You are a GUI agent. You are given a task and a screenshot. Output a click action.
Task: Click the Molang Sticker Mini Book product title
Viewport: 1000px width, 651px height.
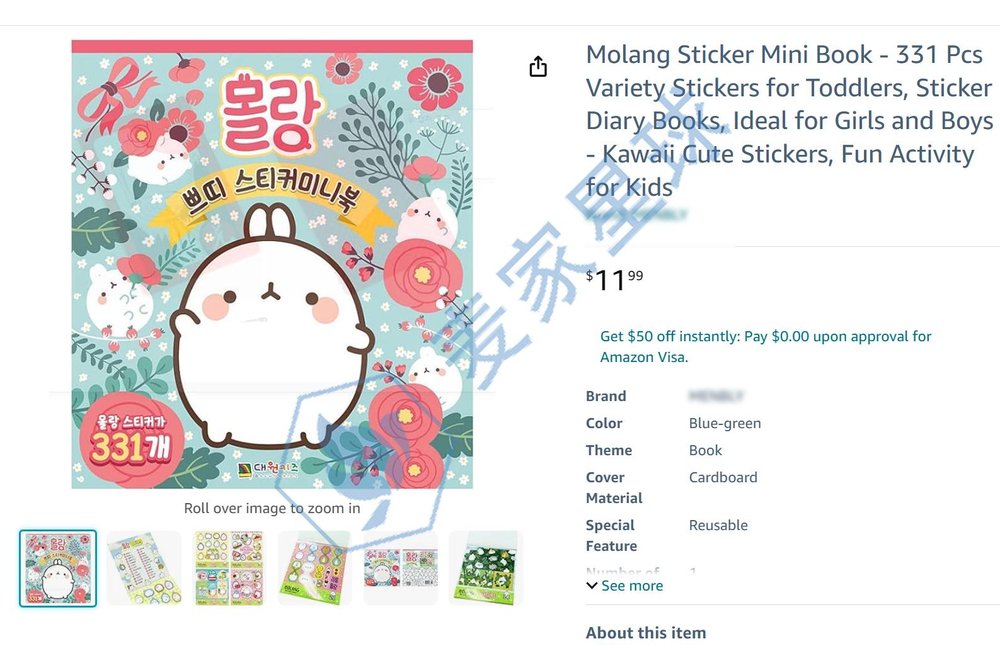790,121
